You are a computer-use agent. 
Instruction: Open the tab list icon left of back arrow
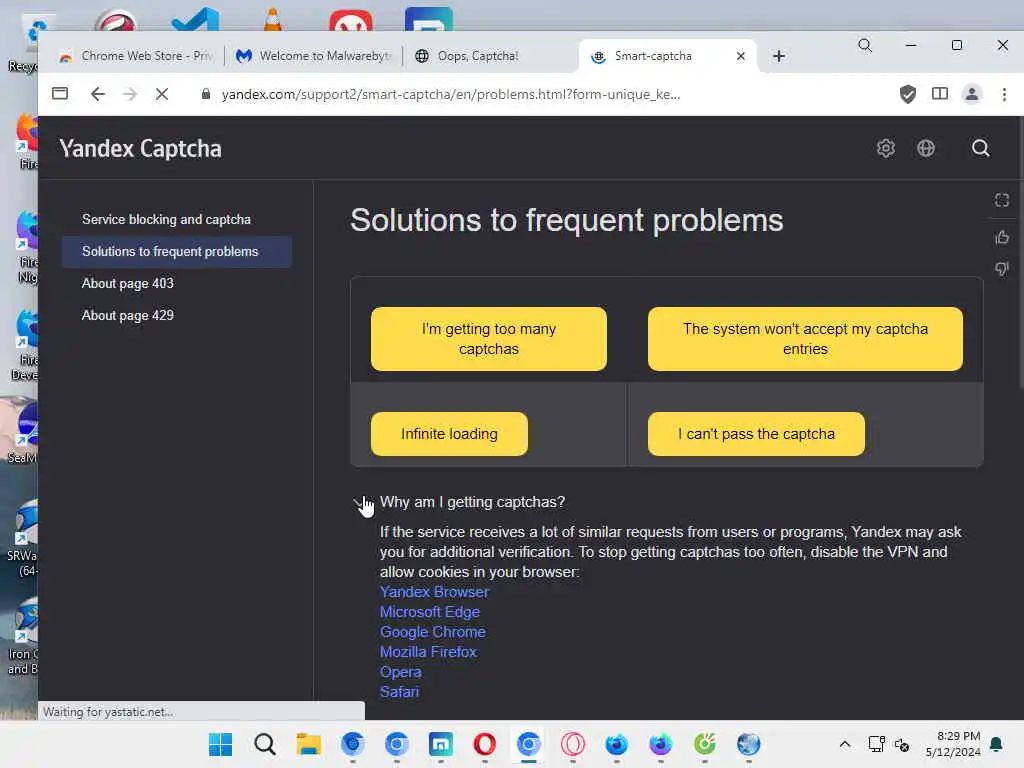(60, 93)
